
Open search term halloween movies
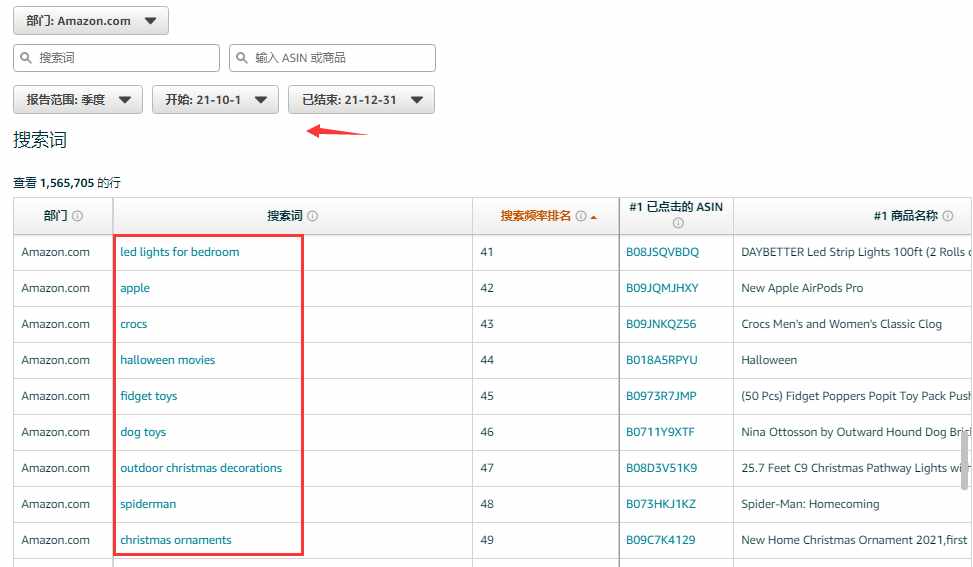(168, 360)
